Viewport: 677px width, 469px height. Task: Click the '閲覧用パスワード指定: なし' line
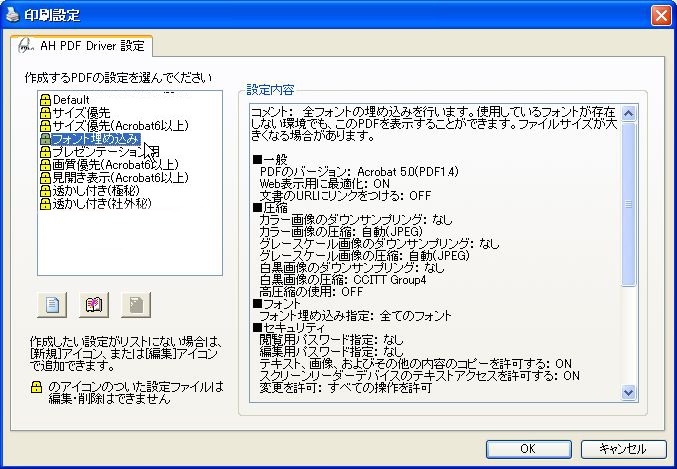point(331,340)
